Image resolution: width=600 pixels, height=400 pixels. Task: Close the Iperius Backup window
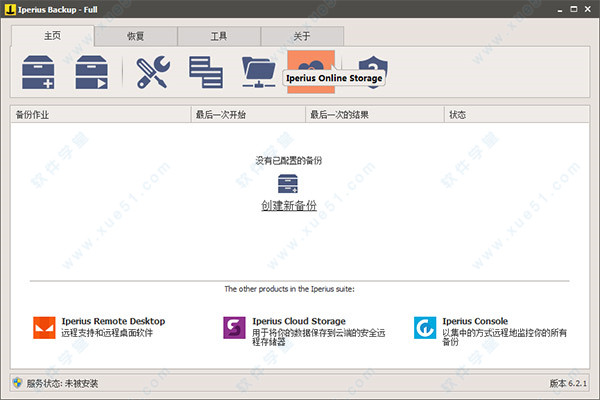[588, 9]
